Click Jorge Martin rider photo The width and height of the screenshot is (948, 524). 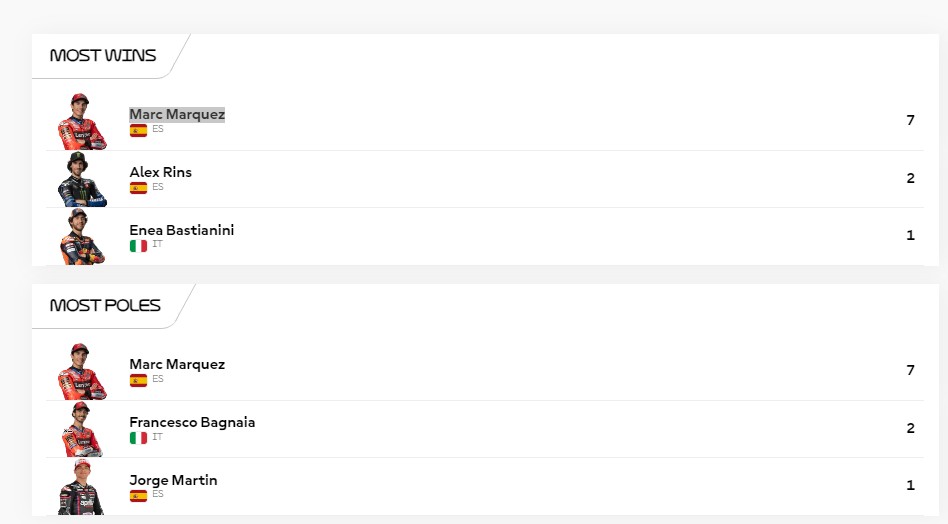coord(82,487)
